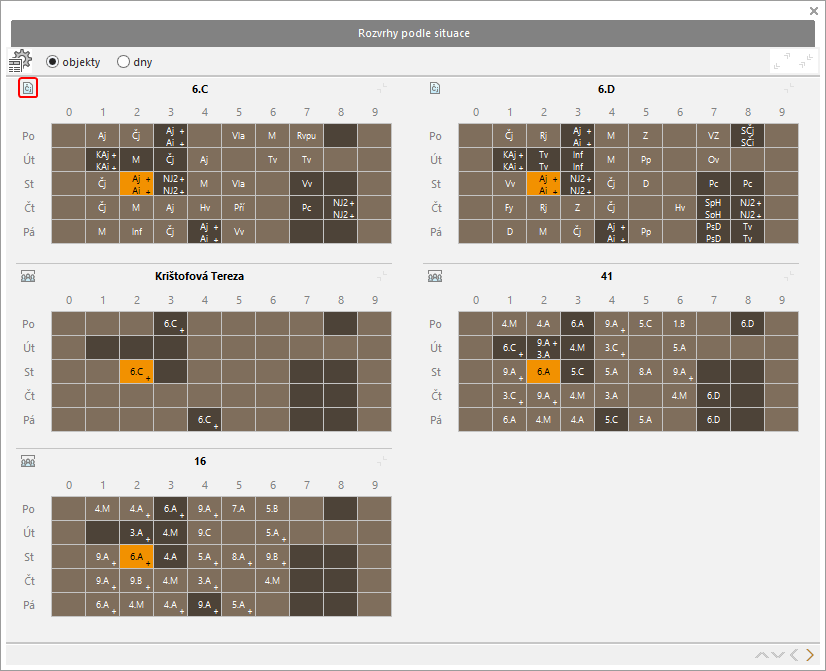Click the down arrow navigation icon
This screenshot has height=671, width=826.
click(x=778, y=655)
